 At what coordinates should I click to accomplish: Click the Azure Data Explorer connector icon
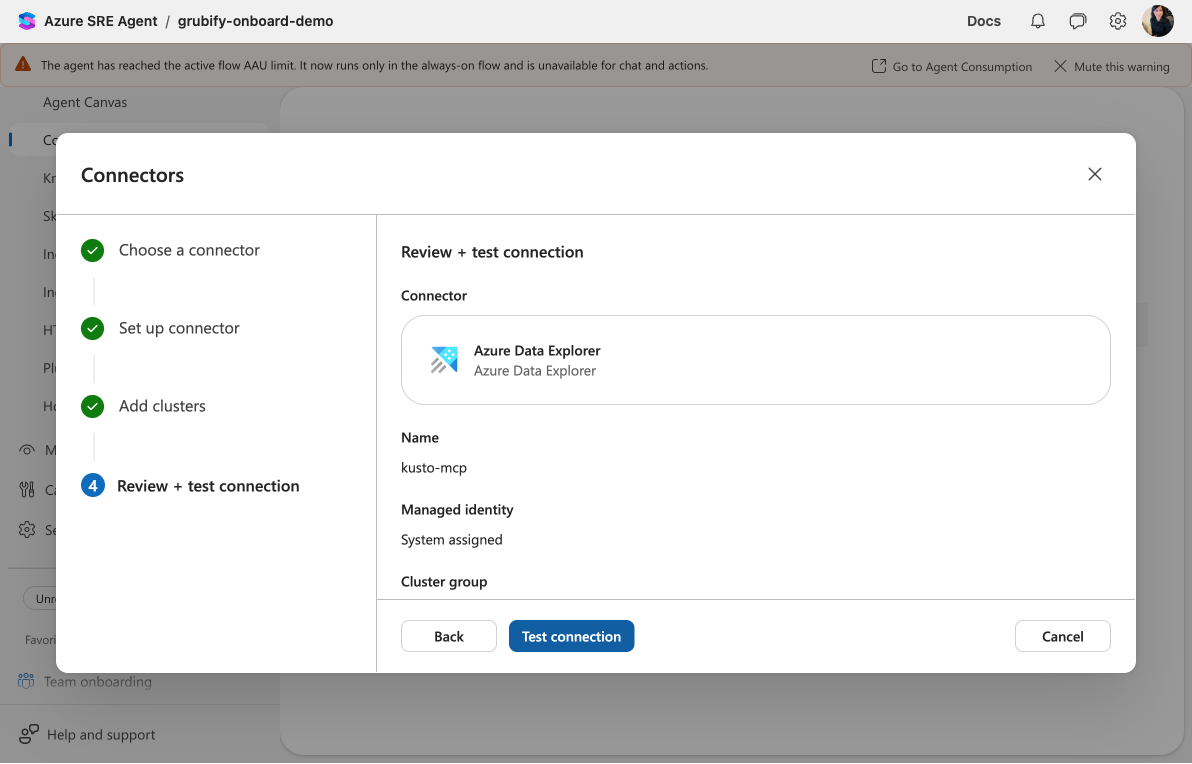(445, 360)
